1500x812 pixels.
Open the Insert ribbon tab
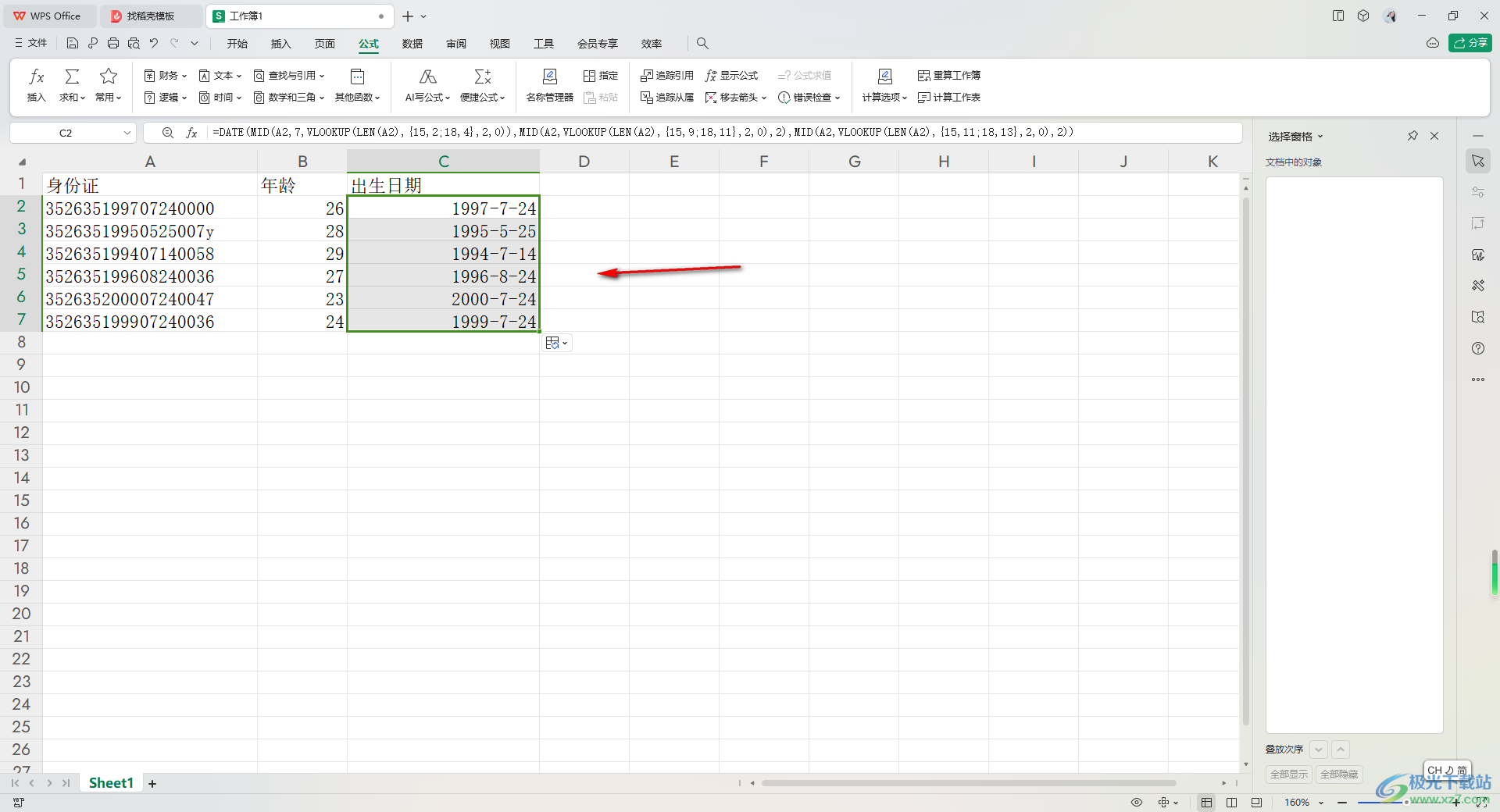click(x=281, y=44)
